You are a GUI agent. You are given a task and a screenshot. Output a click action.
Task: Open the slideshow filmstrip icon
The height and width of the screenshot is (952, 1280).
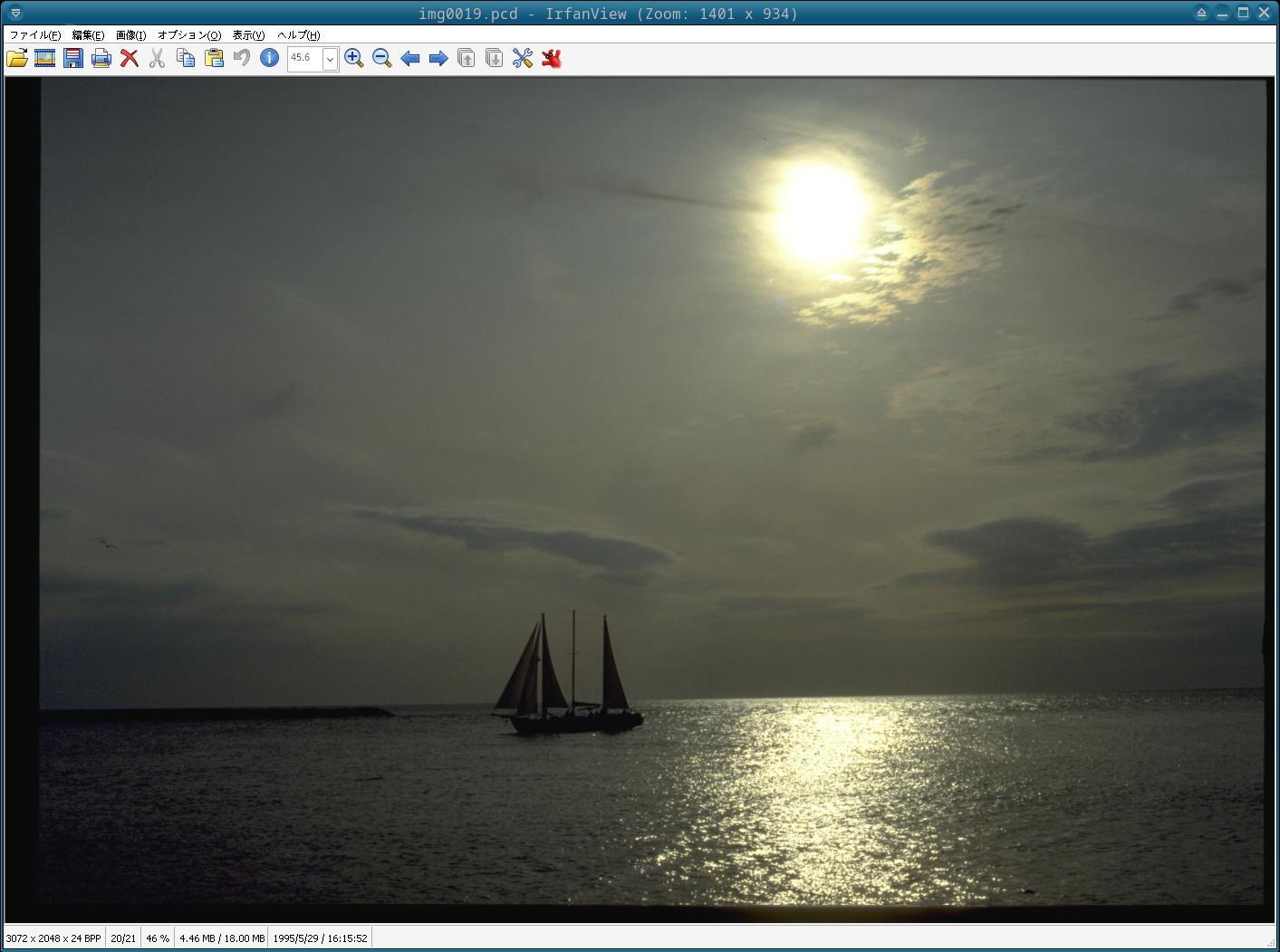pos(44,59)
